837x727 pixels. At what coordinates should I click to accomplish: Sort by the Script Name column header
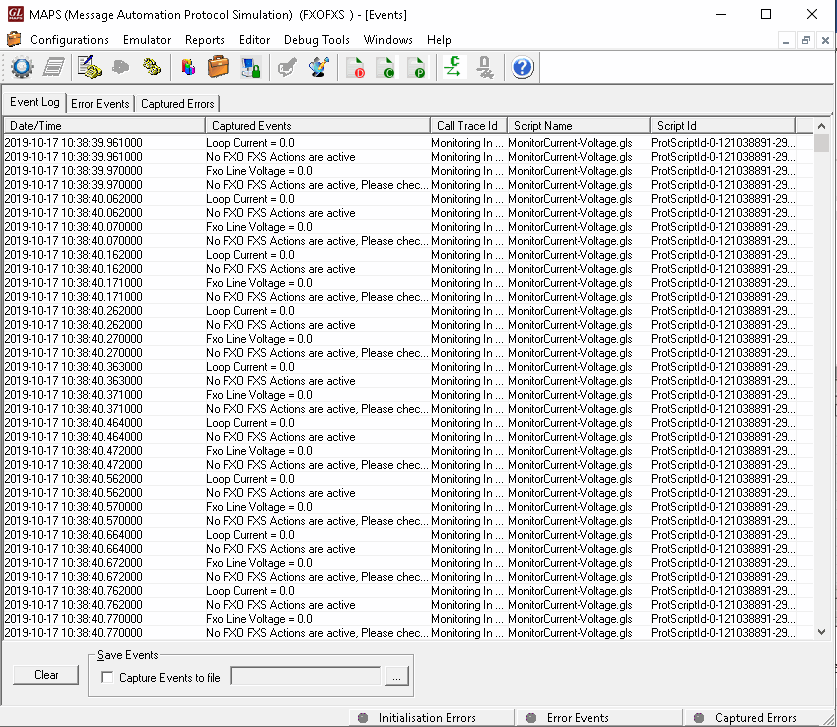pyautogui.click(x=579, y=125)
